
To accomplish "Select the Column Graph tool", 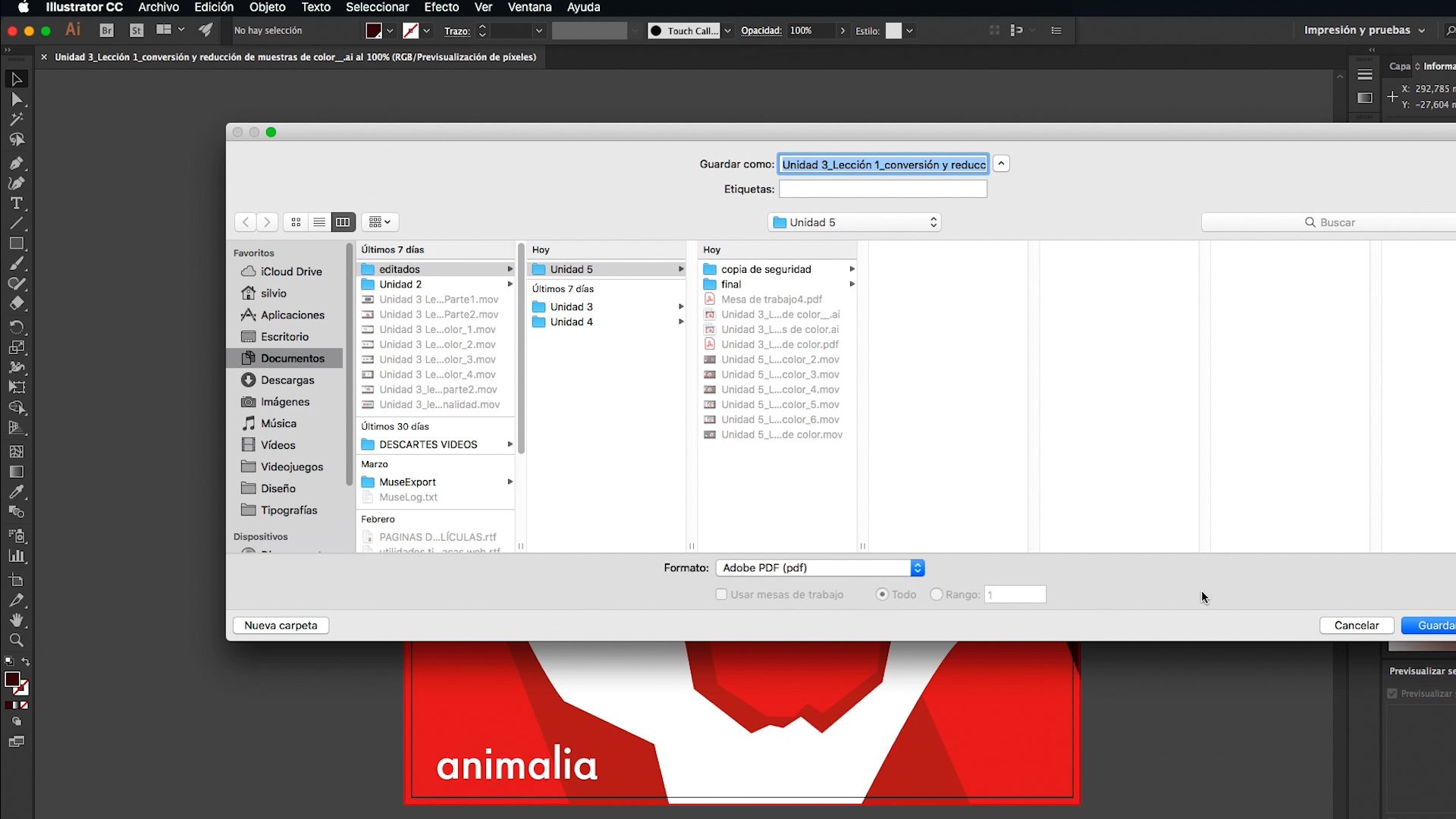I will pyautogui.click(x=17, y=556).
